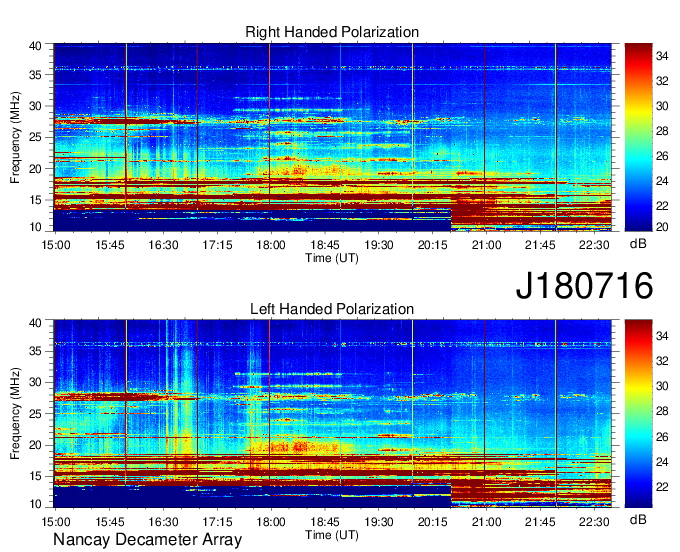The height and width of the screenshot is (552, 680).
Task: Click the 15:45 time tick under Right Handed plot
Action: tap(110, 245)
